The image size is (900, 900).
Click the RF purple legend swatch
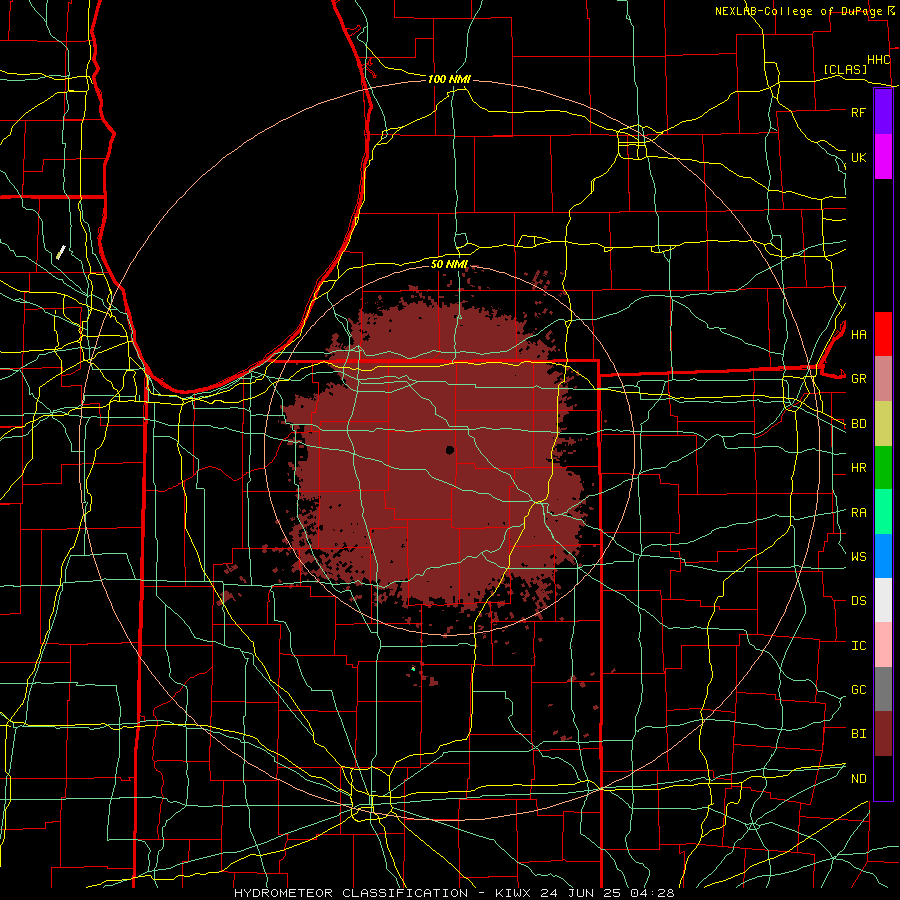coord(883,112)
